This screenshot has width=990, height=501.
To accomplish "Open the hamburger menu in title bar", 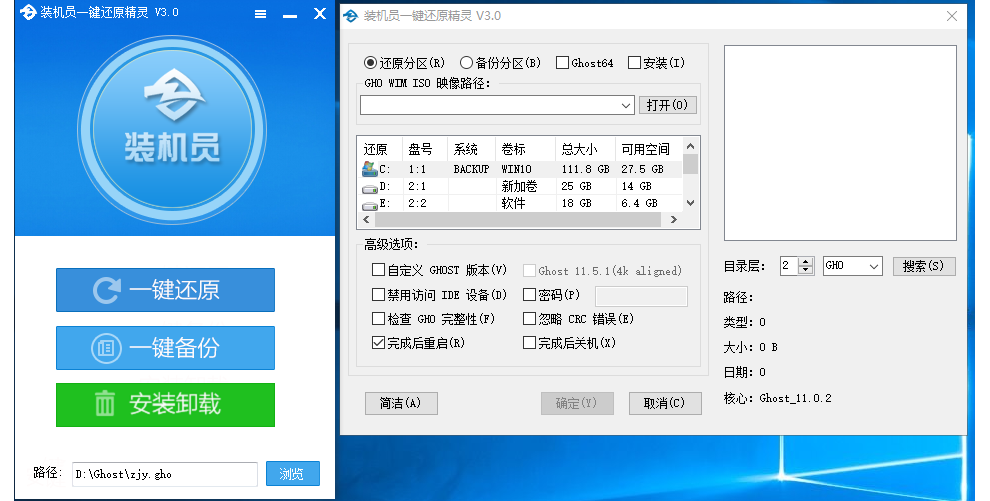I will (260, 14).
